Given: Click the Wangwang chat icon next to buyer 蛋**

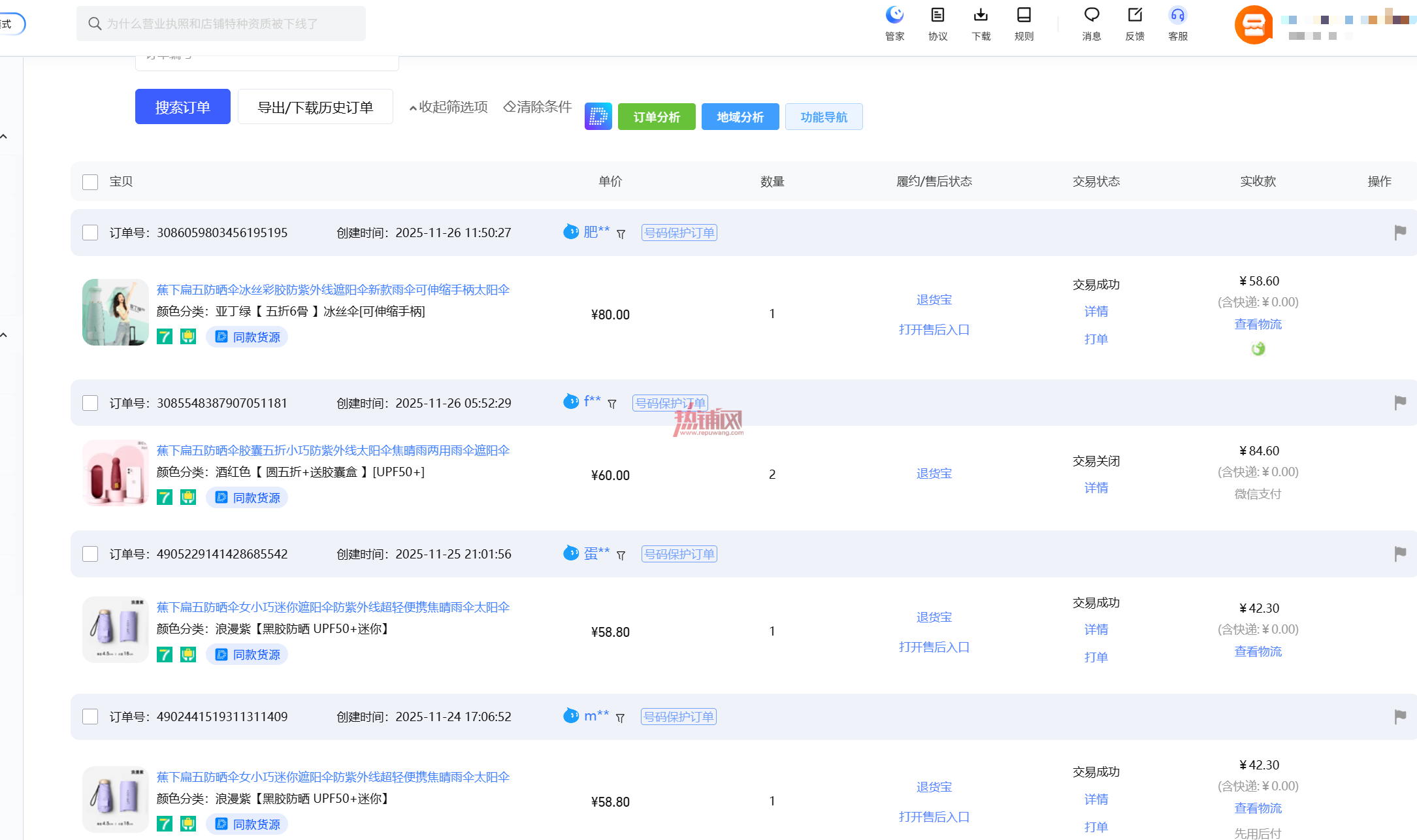Looking at the screenshot, I should tap(571, 553).
